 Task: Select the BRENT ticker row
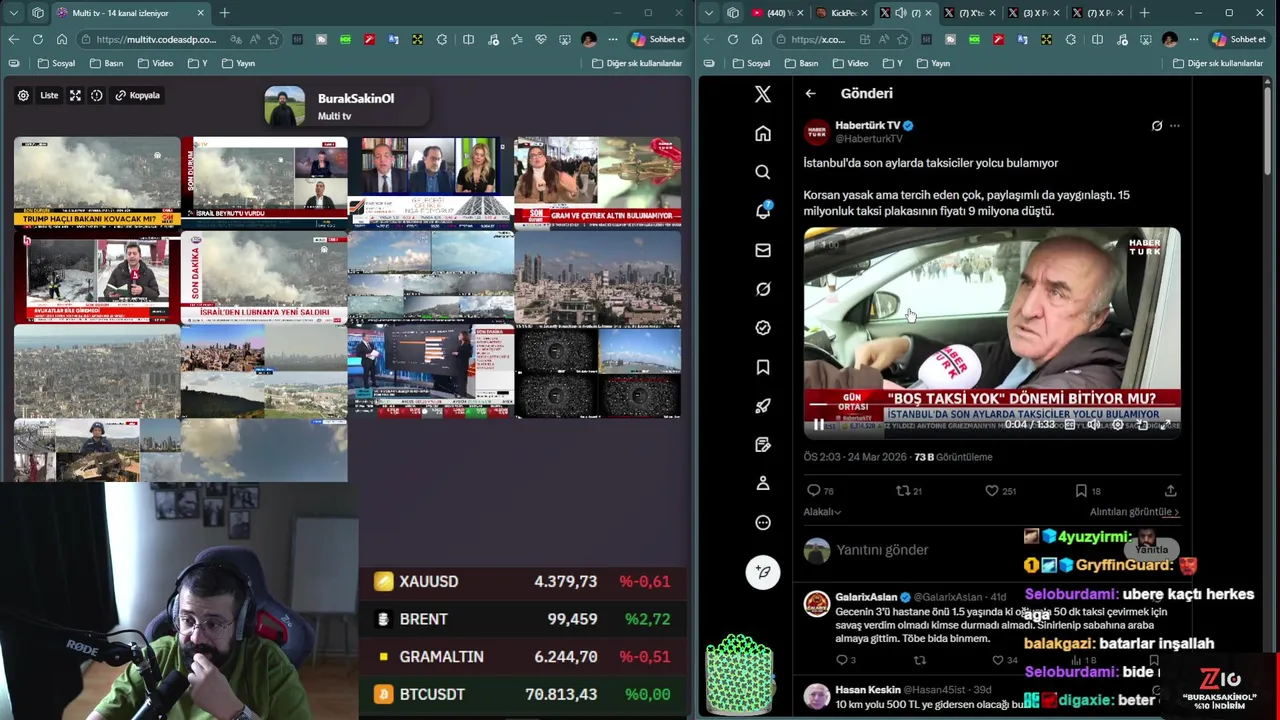pos(522,619)
